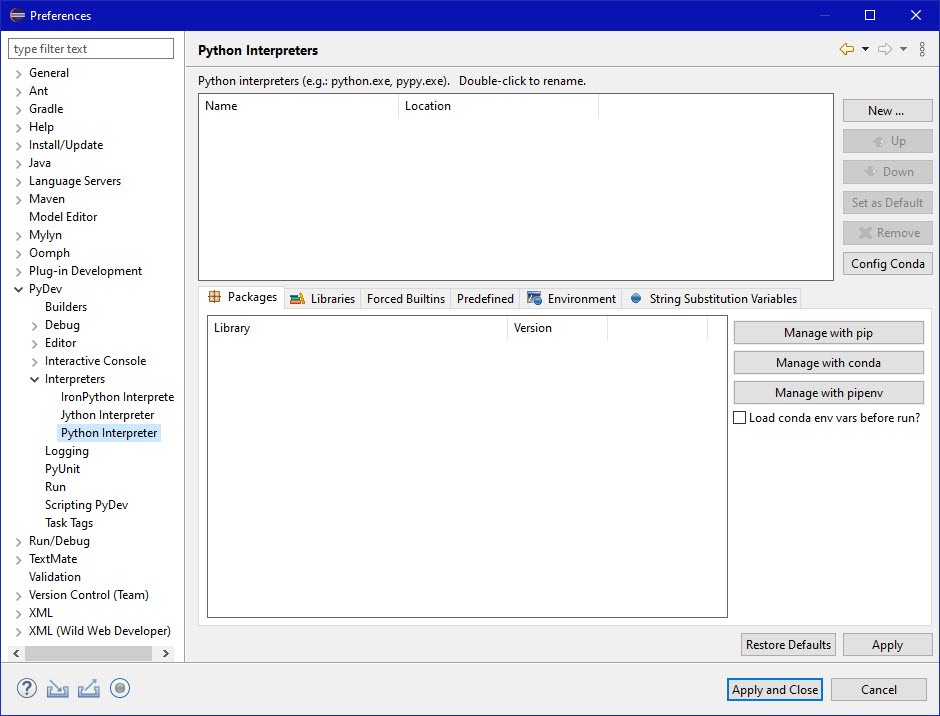Open the three-dot view menu icon

tap(922, 49)
